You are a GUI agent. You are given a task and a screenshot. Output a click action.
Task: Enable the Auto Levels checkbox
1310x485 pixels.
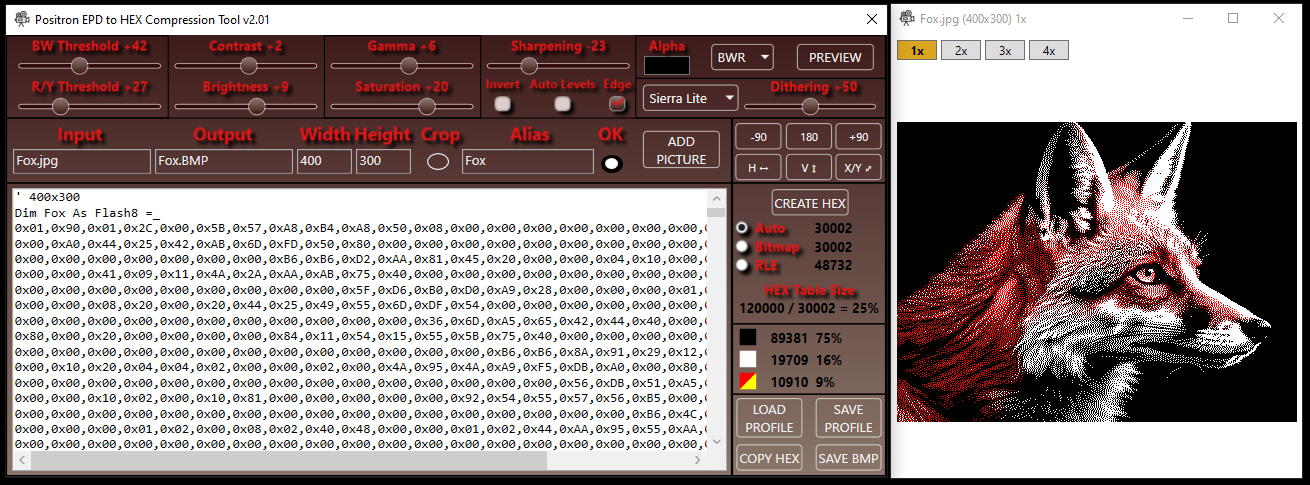pos(563,103)
